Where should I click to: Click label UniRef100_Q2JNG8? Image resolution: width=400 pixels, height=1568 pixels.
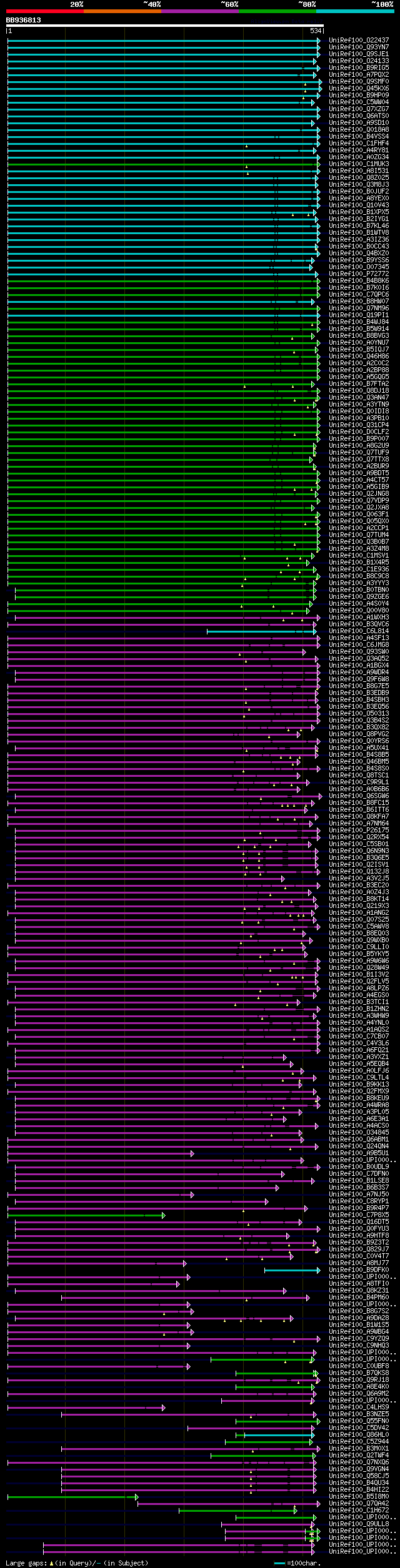coord(359,494)
